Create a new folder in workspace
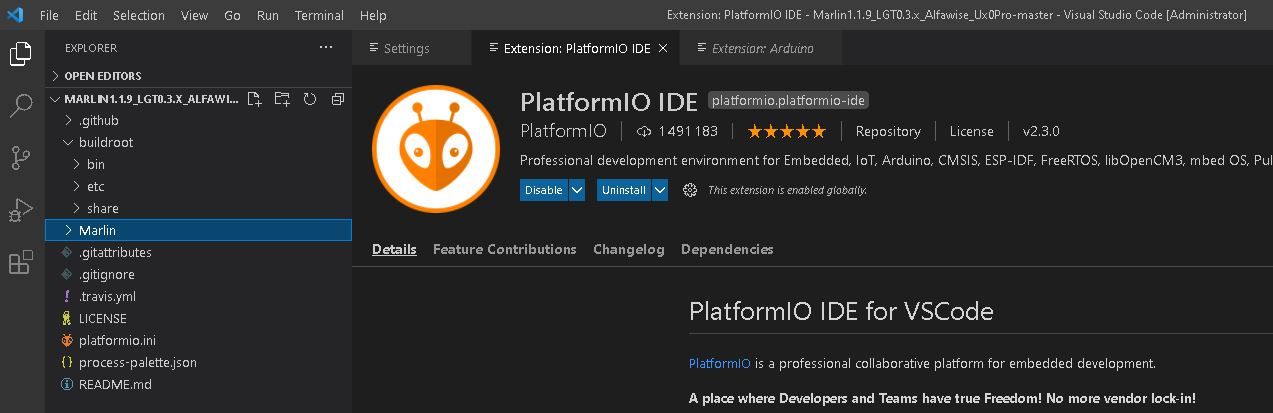Viewport: 1273px width, 413px height. [282, 99]
